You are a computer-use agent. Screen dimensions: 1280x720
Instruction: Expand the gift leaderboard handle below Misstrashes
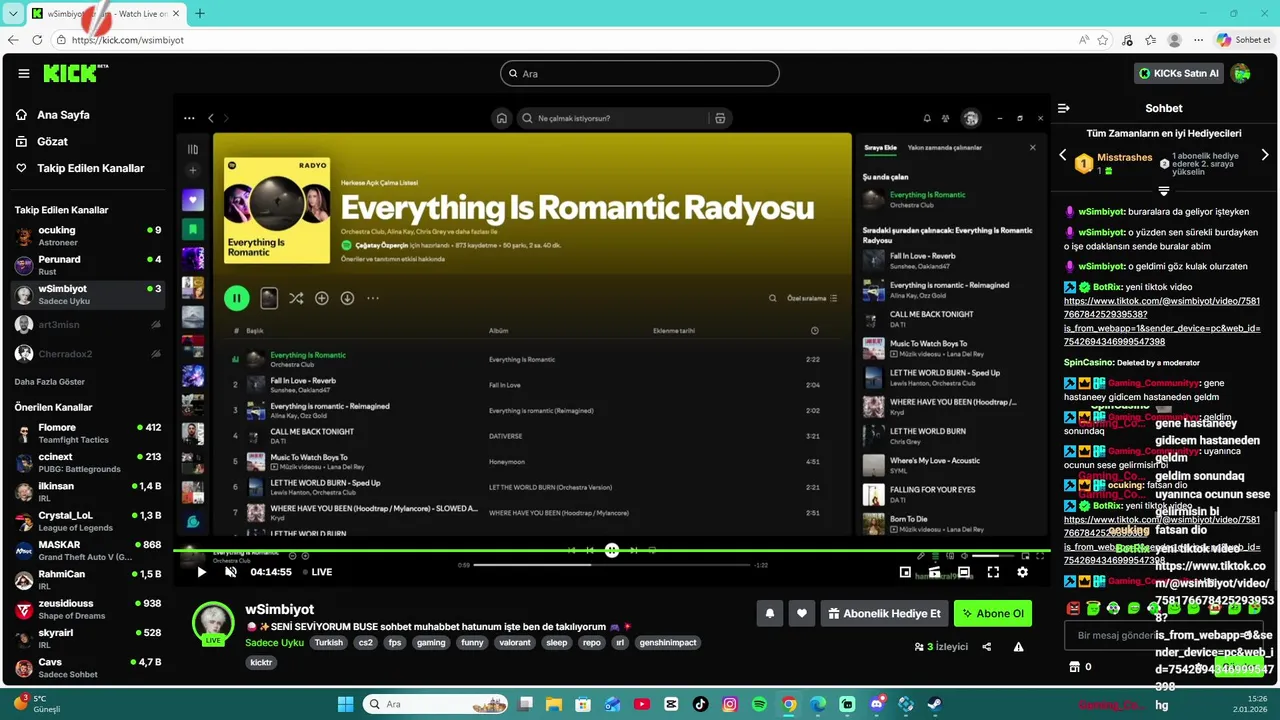pyautogui.click(x=1164, y=190)
